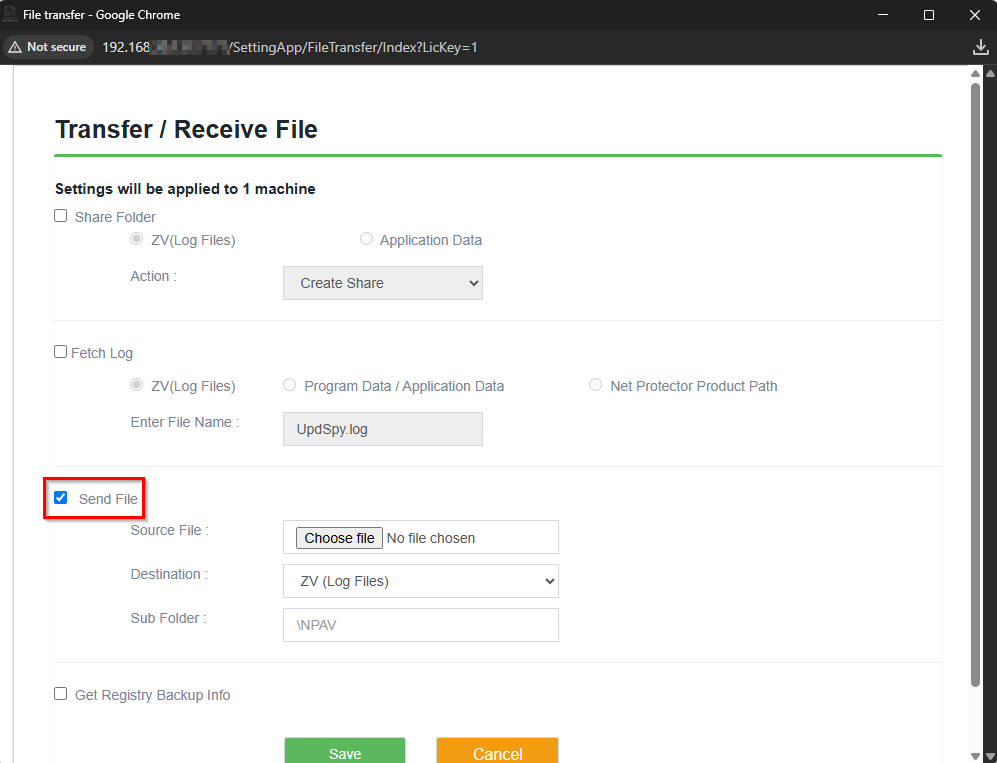This screenshot has width=997, height=763.
Task: Click the green Save button
Action: (x=345, y=751)
